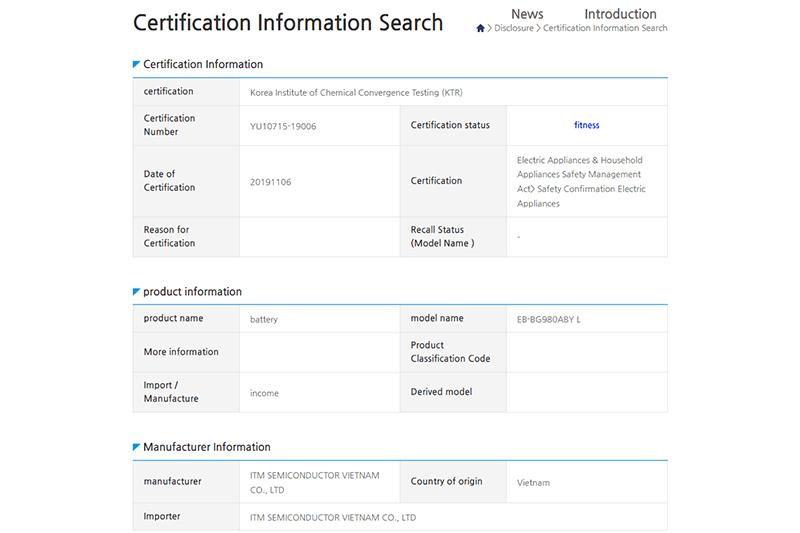Click the Vietnam country of origin value
The image size is (800, 533).
[x=533, y=482]
